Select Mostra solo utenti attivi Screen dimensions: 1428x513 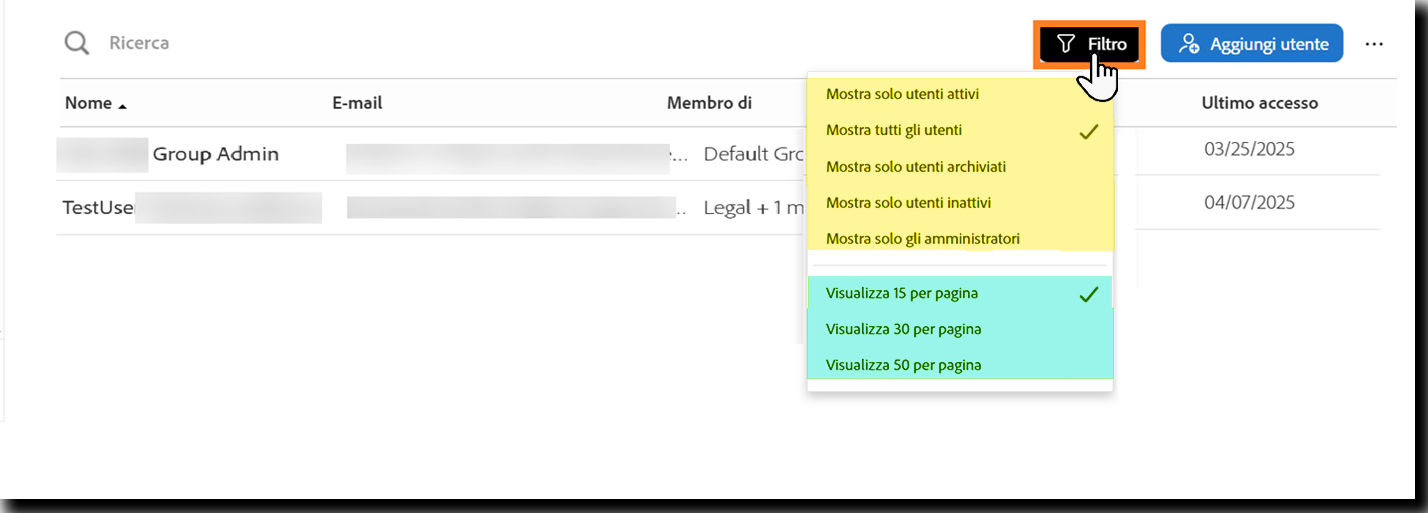point(902,94)
